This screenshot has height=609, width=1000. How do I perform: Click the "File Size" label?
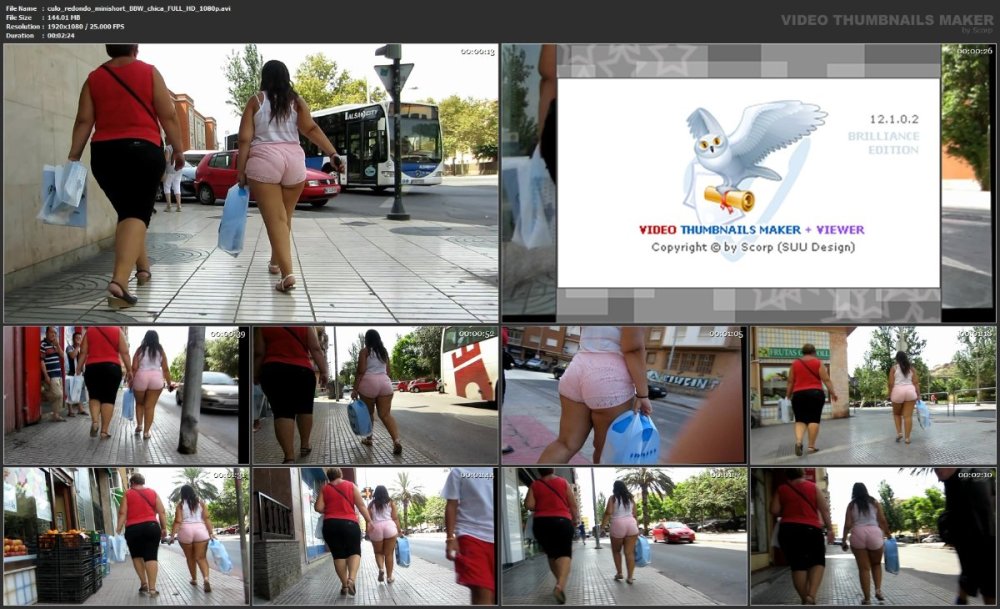19,18
